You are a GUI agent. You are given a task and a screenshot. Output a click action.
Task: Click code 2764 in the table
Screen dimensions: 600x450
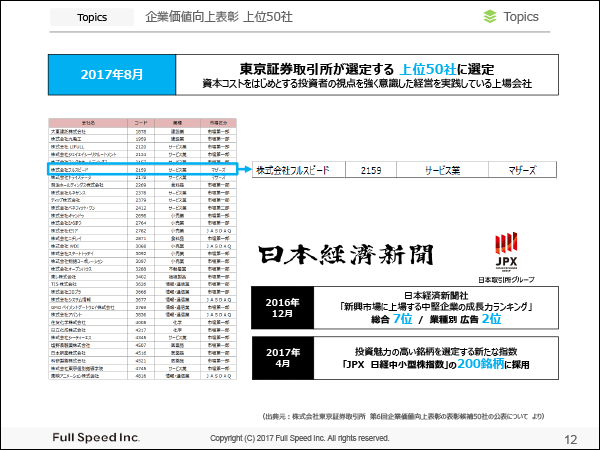[x=141, y=223]
